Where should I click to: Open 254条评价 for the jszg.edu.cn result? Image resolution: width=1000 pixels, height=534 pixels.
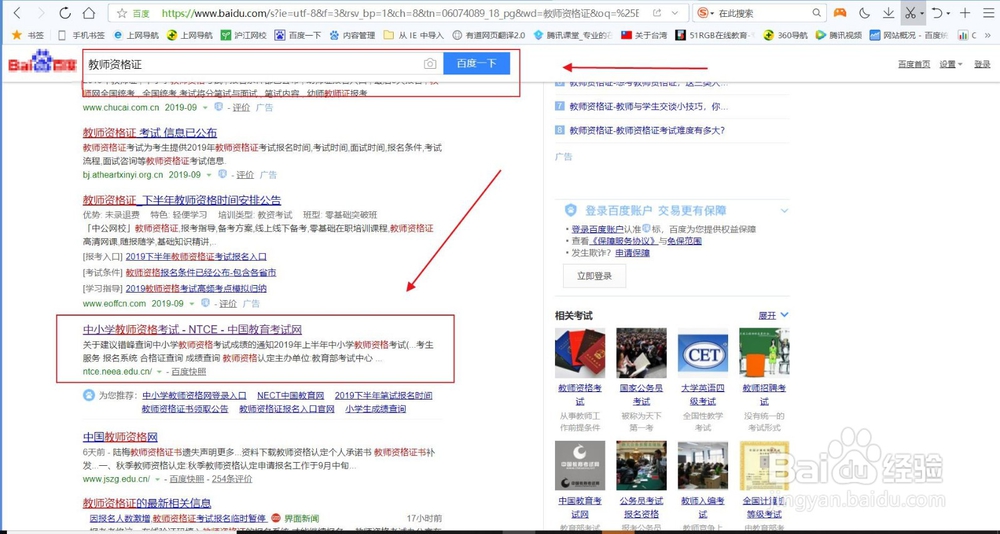tap(232, 478)
